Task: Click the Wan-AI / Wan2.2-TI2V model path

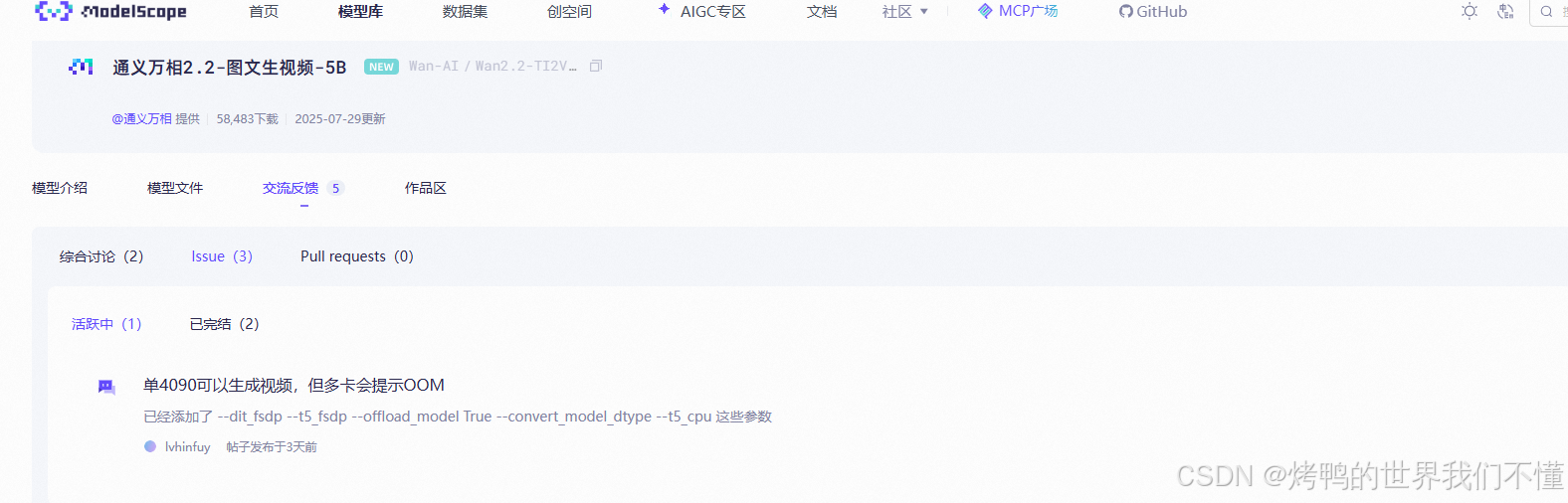Action: (x=492, y=66)
